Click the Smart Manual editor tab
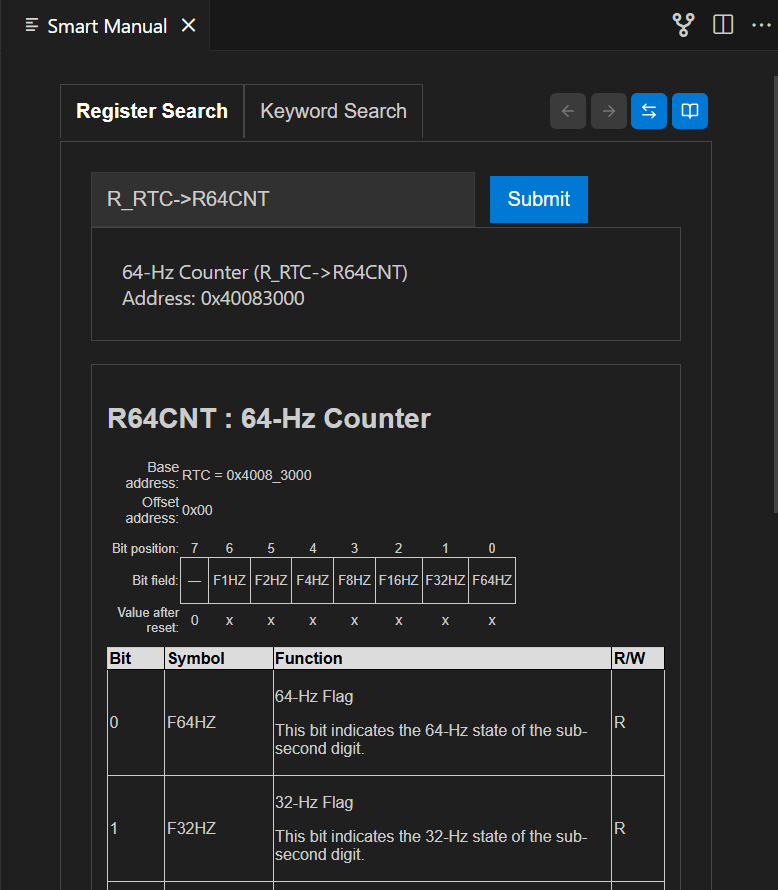 108,25
